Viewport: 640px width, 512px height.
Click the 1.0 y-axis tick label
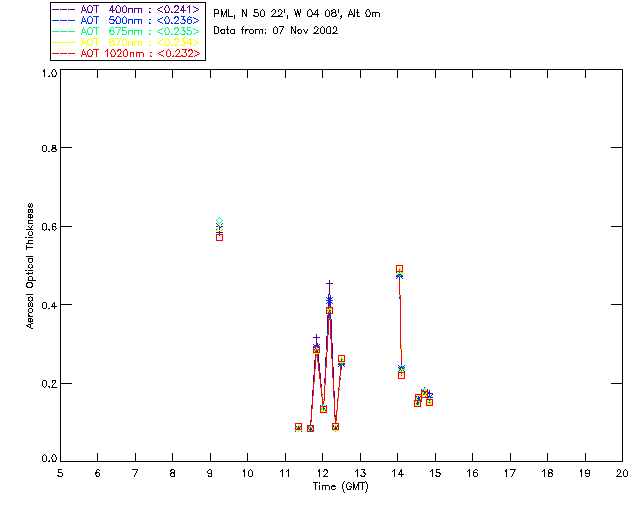pos(49,73)
